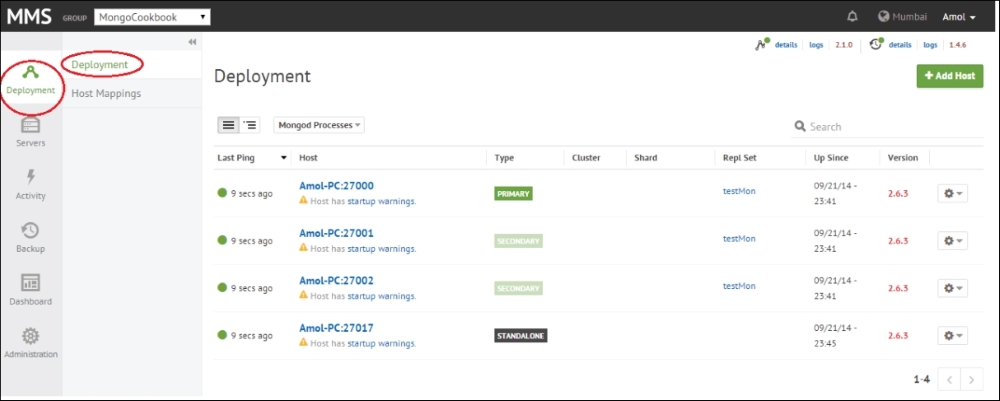Image resolution: width=1000 pixels, height=401 pixels.
Task: Open gear menu for Amol-PC:27017
Action: tap(952, 335)
